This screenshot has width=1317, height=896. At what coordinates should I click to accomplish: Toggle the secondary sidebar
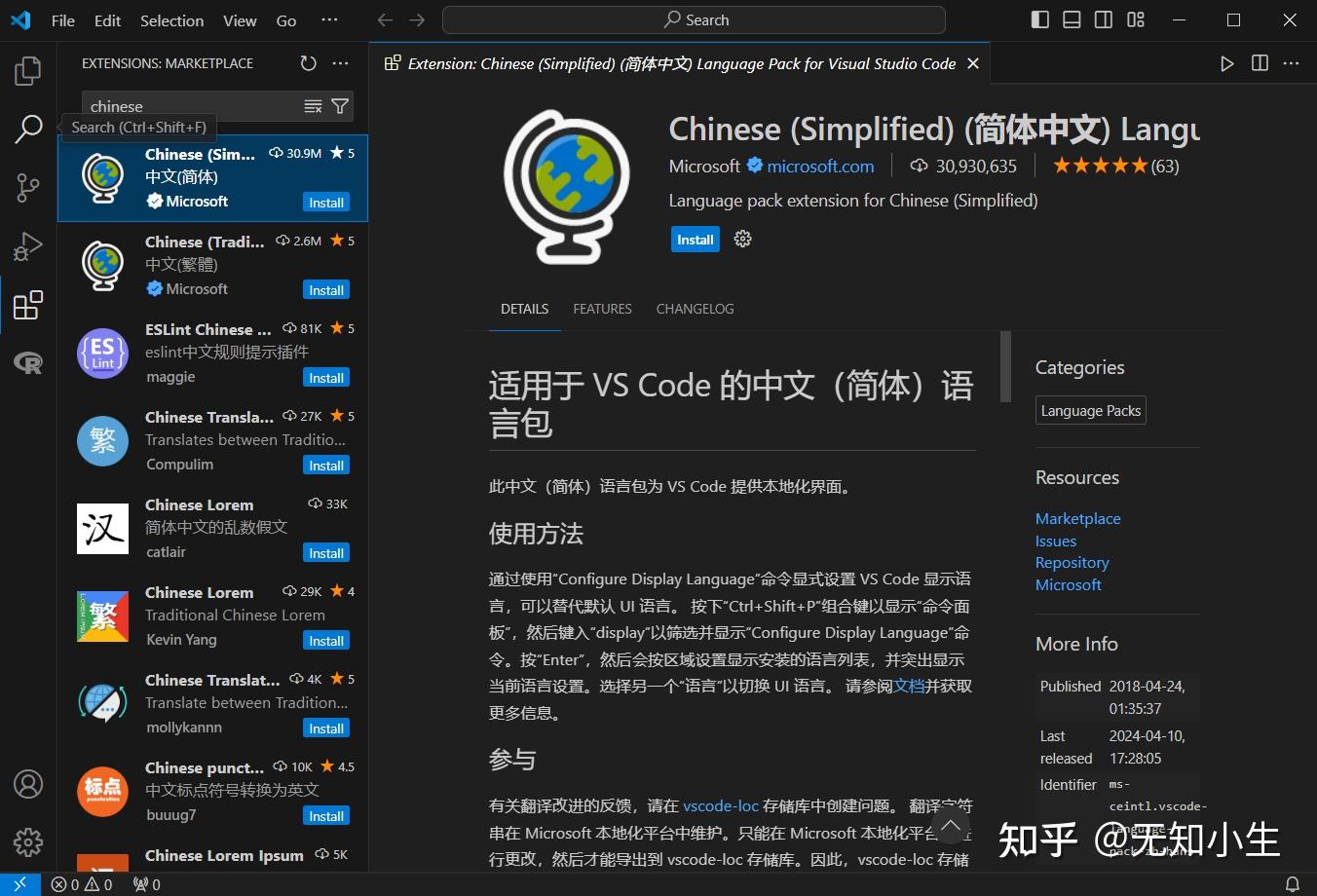pos(1103,19)
